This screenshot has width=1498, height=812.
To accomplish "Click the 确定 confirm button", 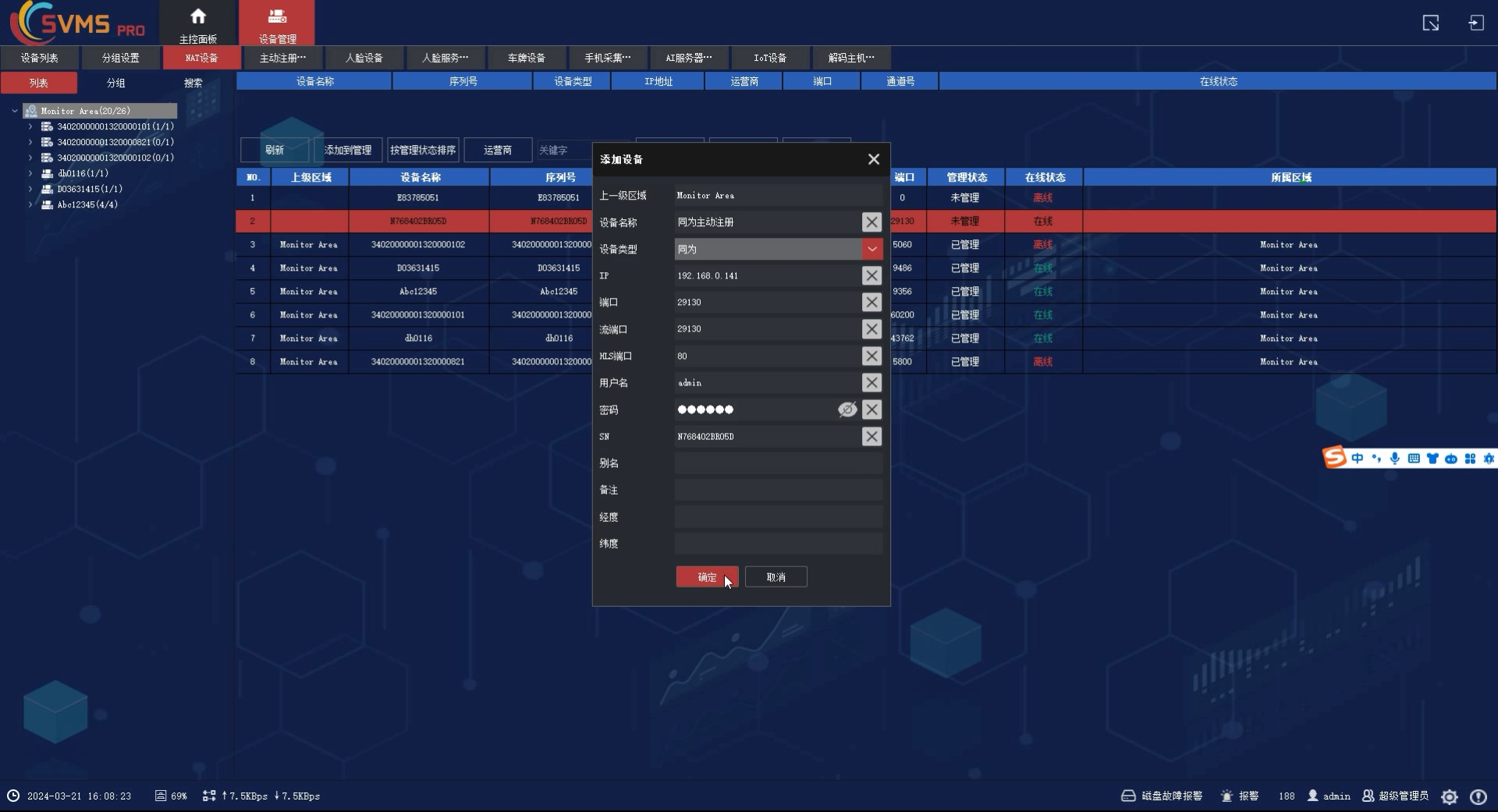I will coord(707,577).
